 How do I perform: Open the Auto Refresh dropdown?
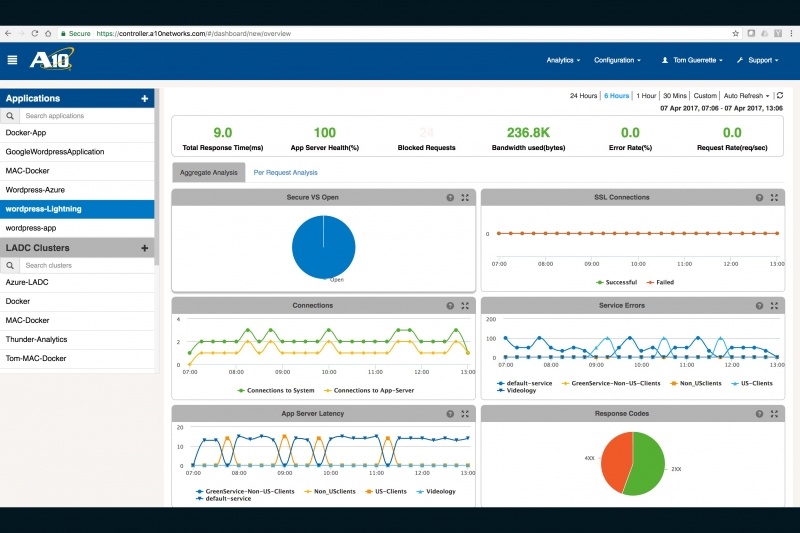point(746,95)
